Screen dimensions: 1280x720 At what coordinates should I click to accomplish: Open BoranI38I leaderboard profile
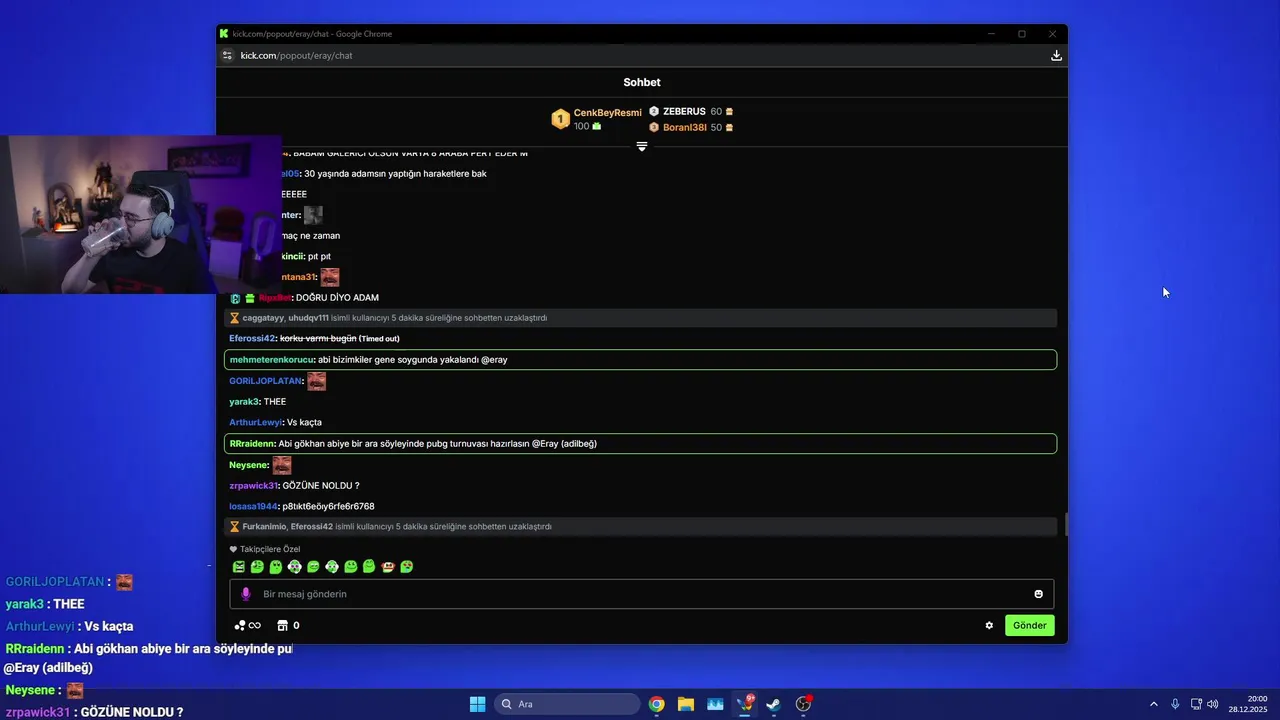pyautogui.click(x=685, y=128)
